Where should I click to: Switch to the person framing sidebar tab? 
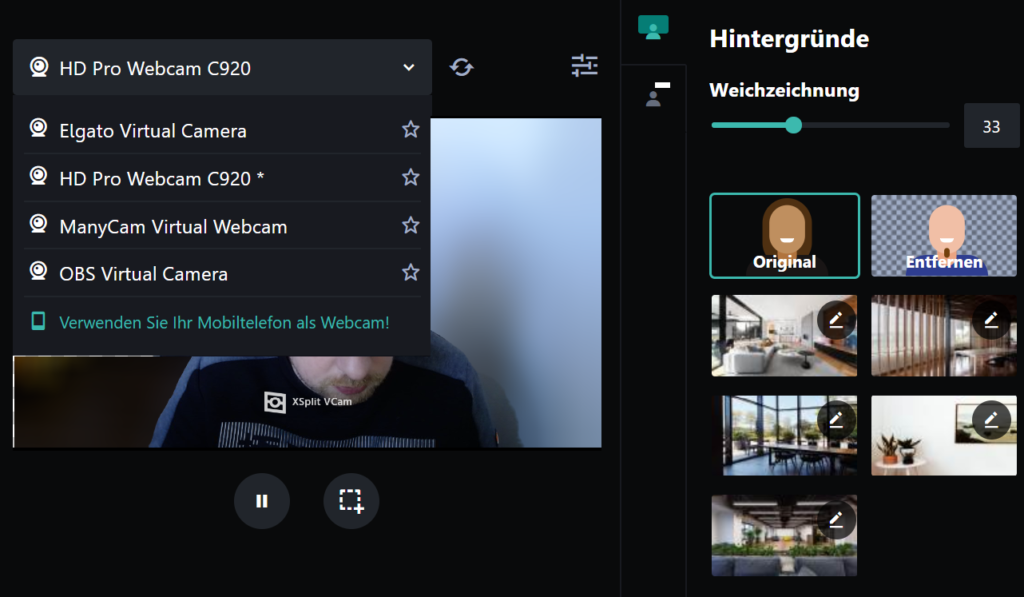point(656,94)
